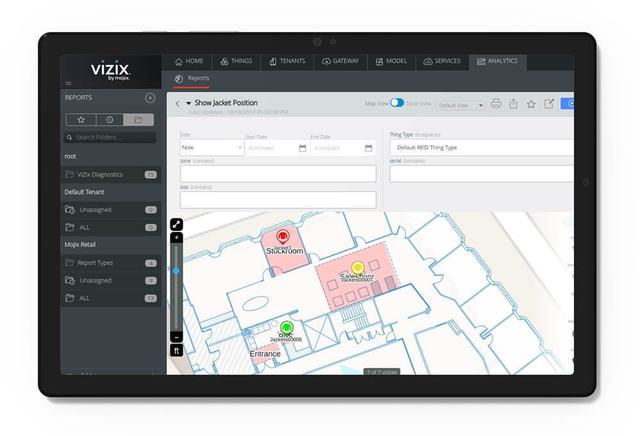Click the map zoom slider handle
Screen dimensions: 640x436
177,271
